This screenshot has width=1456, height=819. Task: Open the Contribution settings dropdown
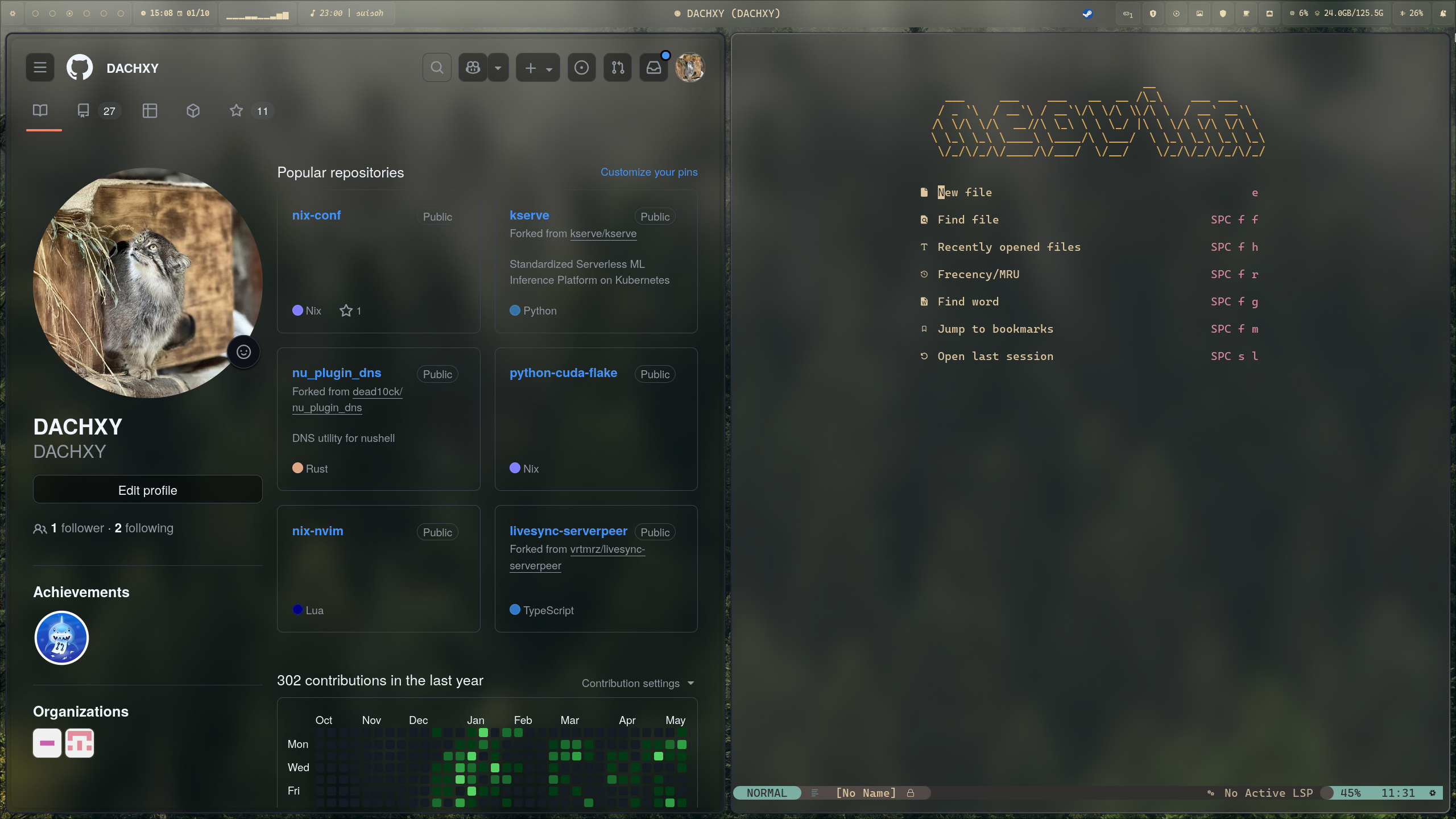point(638,683)
